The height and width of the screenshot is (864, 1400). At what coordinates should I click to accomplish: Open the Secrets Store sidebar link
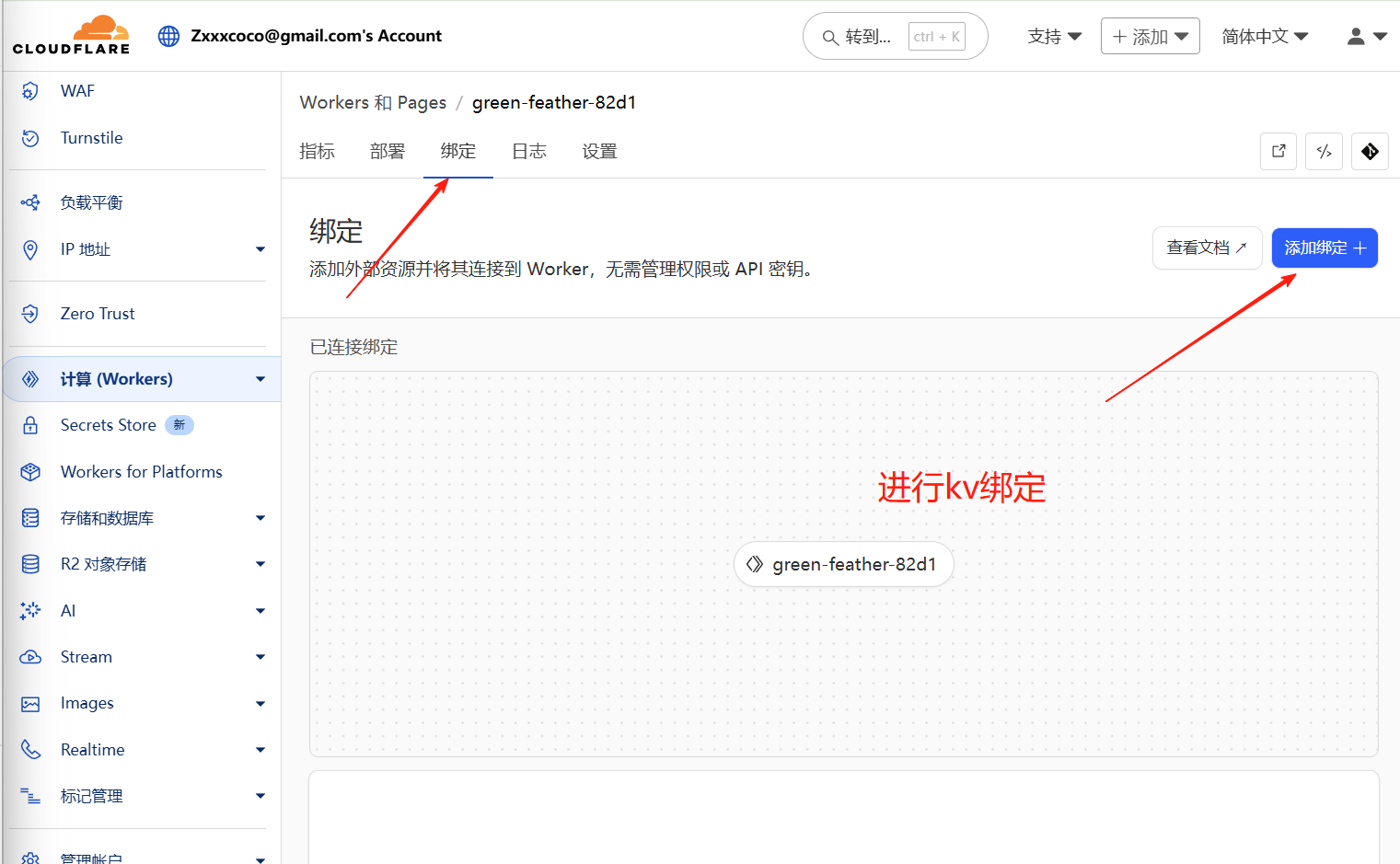coord(108,425)
